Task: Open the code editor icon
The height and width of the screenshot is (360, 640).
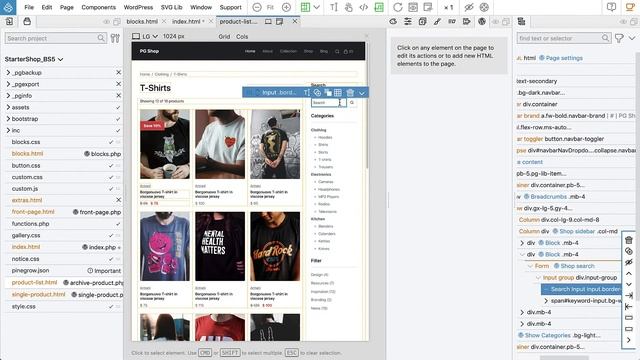Action: (x=364, y=7)
